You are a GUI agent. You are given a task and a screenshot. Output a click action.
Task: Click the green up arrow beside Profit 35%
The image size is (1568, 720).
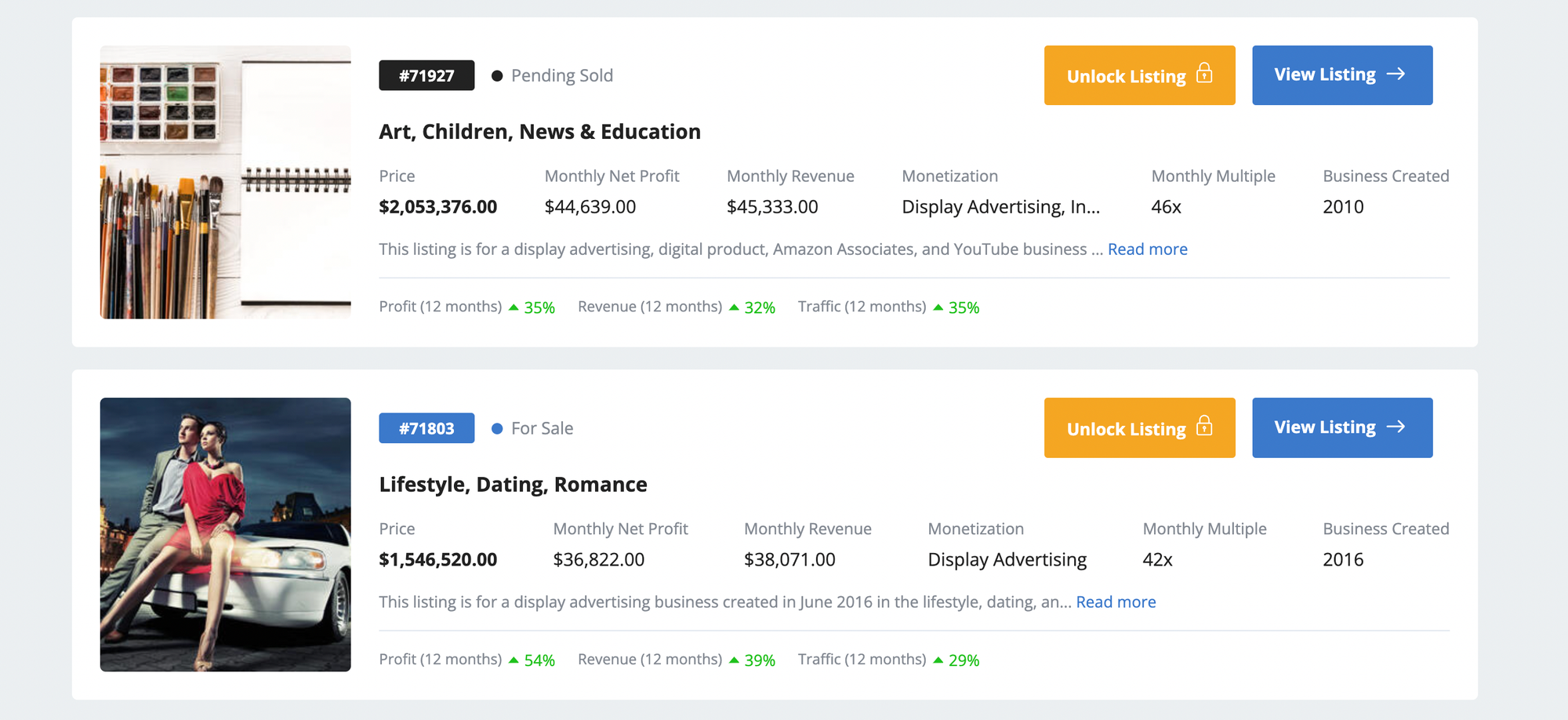click(514, 307)
